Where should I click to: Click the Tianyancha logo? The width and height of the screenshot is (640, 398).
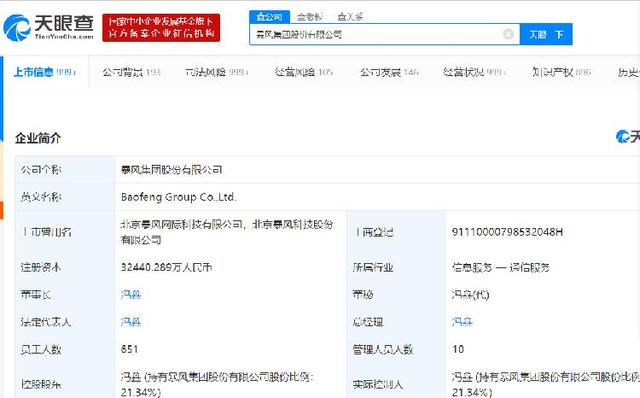(x=49, y=27)
